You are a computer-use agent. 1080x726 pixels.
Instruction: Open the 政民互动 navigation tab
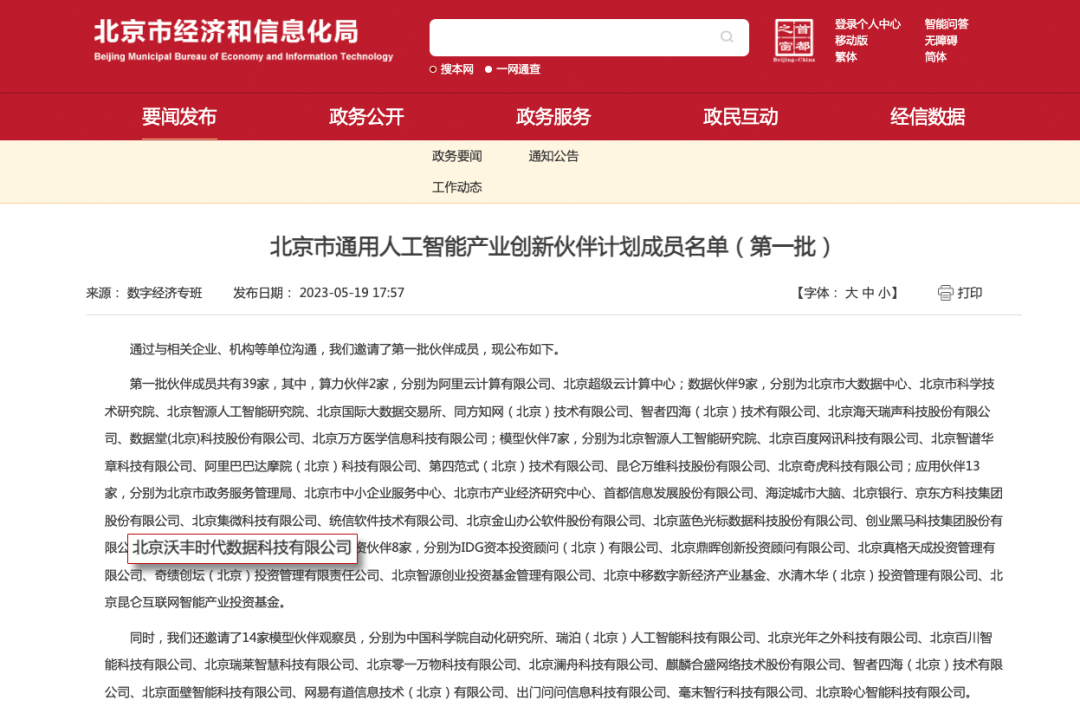[x=740, y=116]
